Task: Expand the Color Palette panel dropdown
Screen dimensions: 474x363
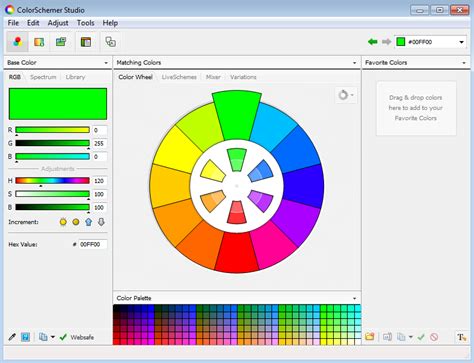Action: click(x=354, y=298)
